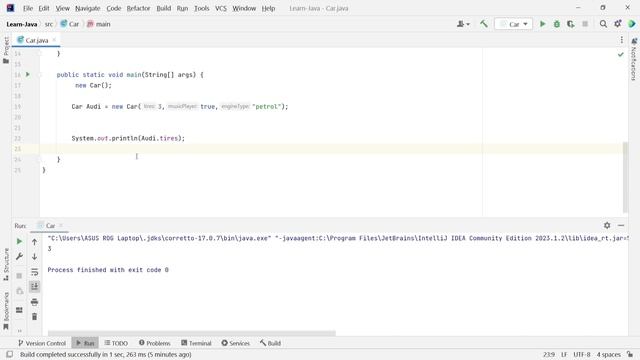
Task: Click the src breadcrumb
Action: point(49,24)
